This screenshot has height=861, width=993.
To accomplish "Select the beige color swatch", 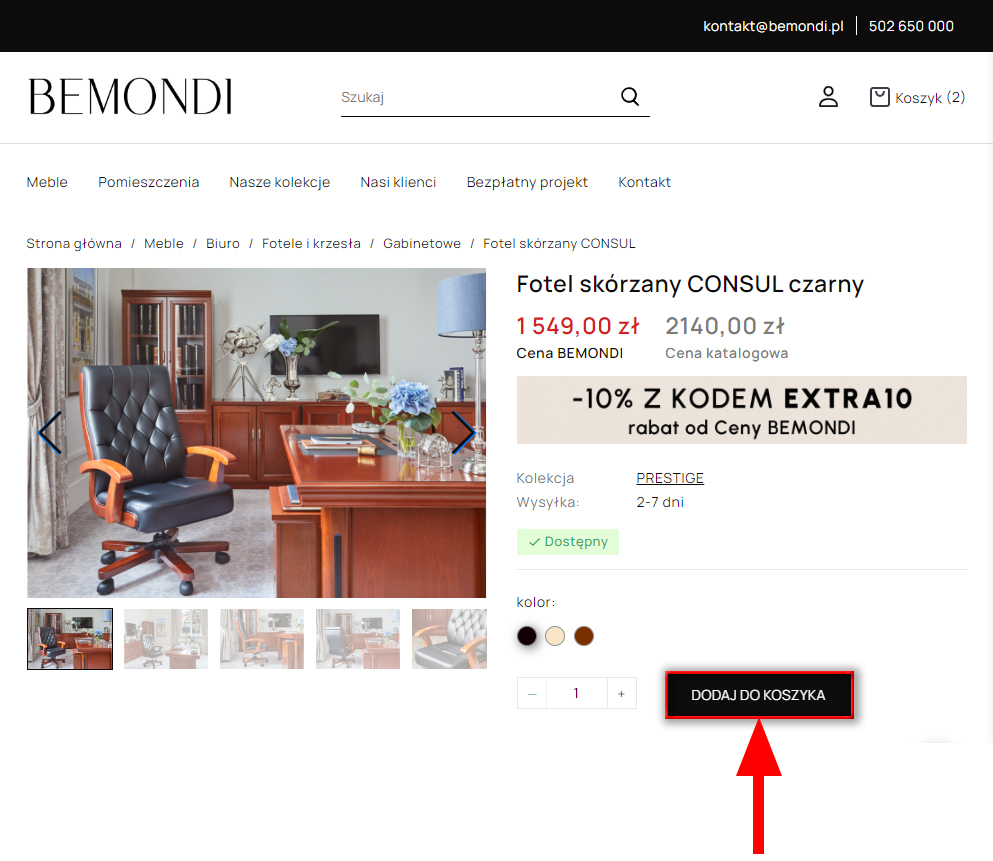I will click(555, 636).
